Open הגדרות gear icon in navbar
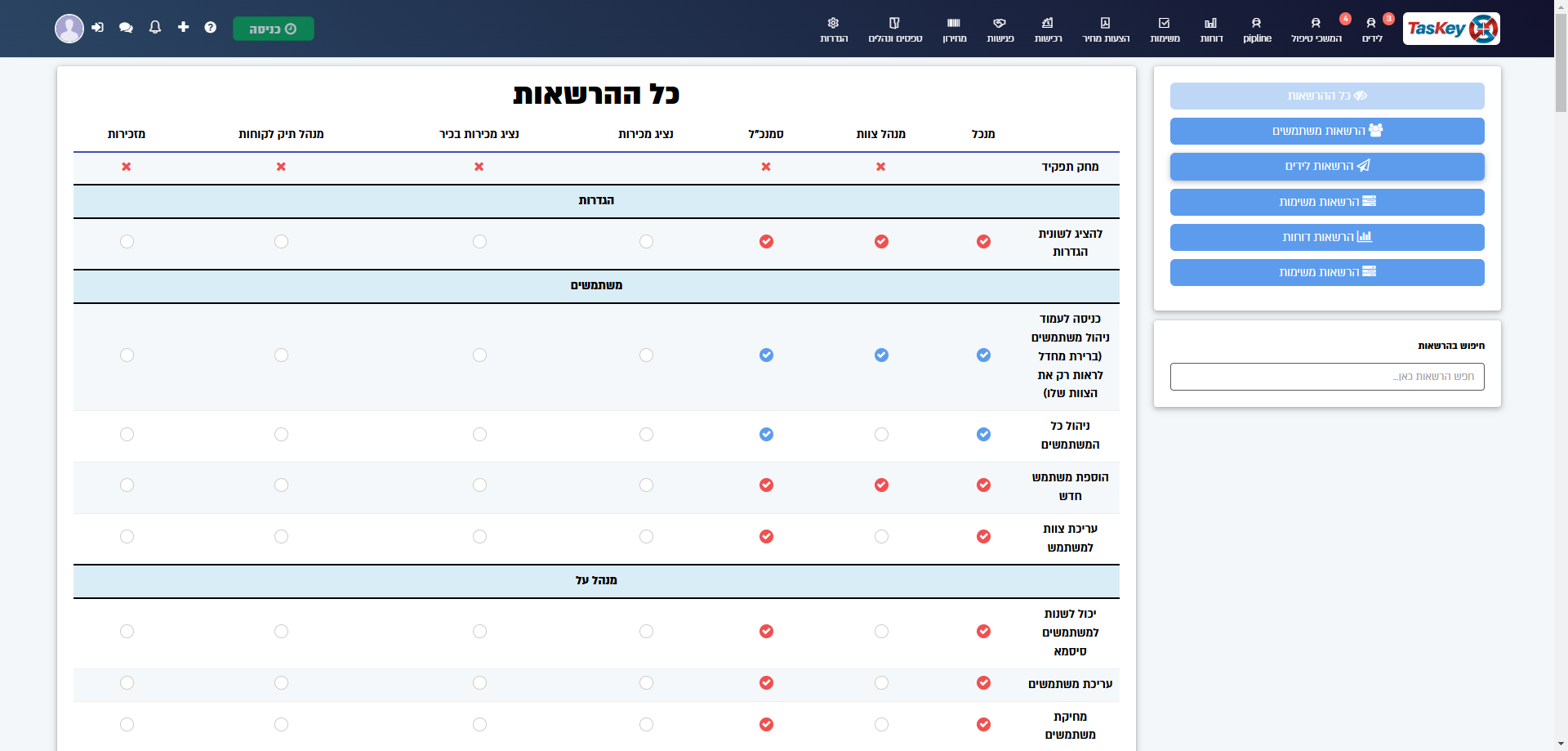 [834, 29]
